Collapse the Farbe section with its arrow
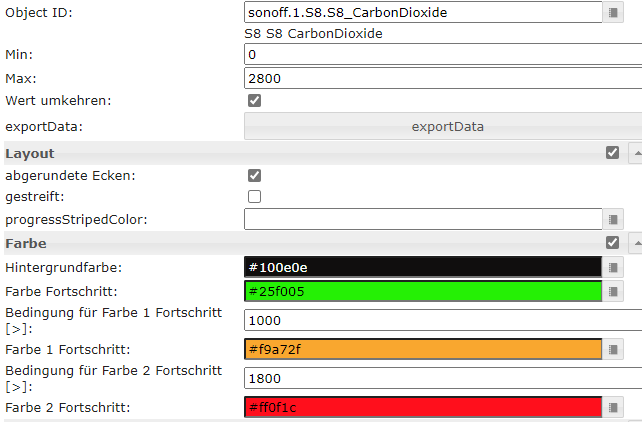This screenshot has width=642, height=422. click(635, 243)
